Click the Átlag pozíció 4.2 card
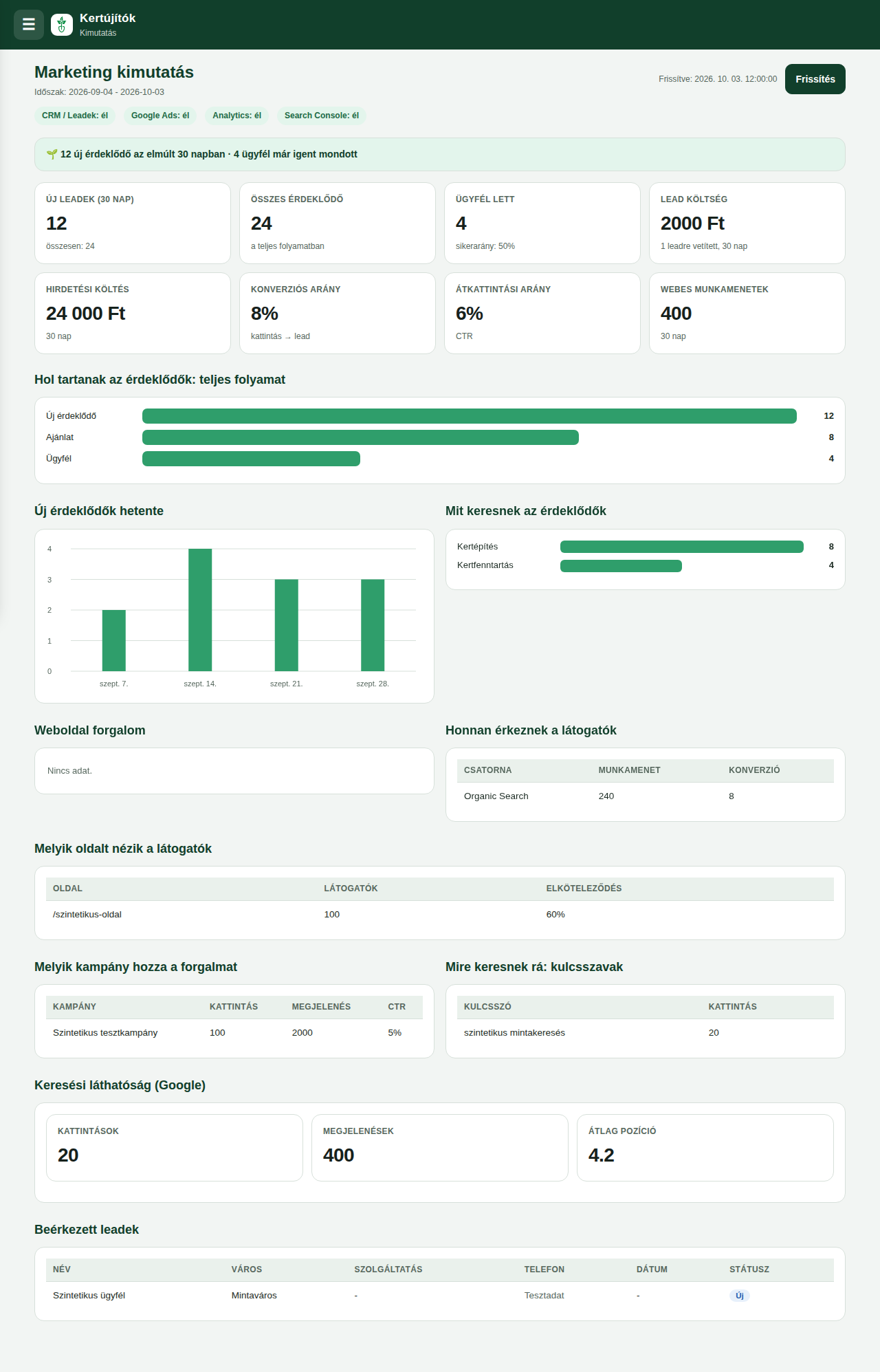The height and width of the screenshot is (1372, 880). click(705, 1148)
